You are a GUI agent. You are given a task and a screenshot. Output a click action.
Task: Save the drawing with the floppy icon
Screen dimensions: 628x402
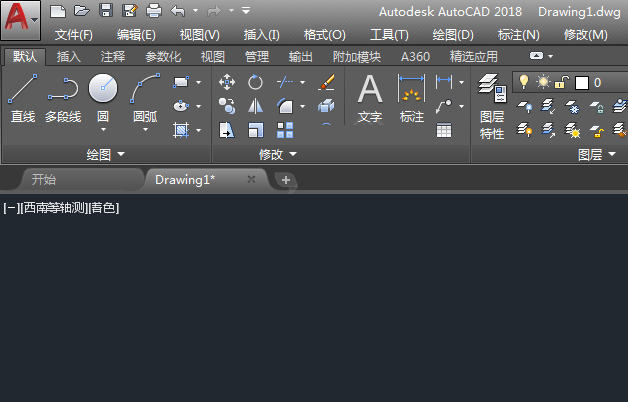[x=106, y=11]
